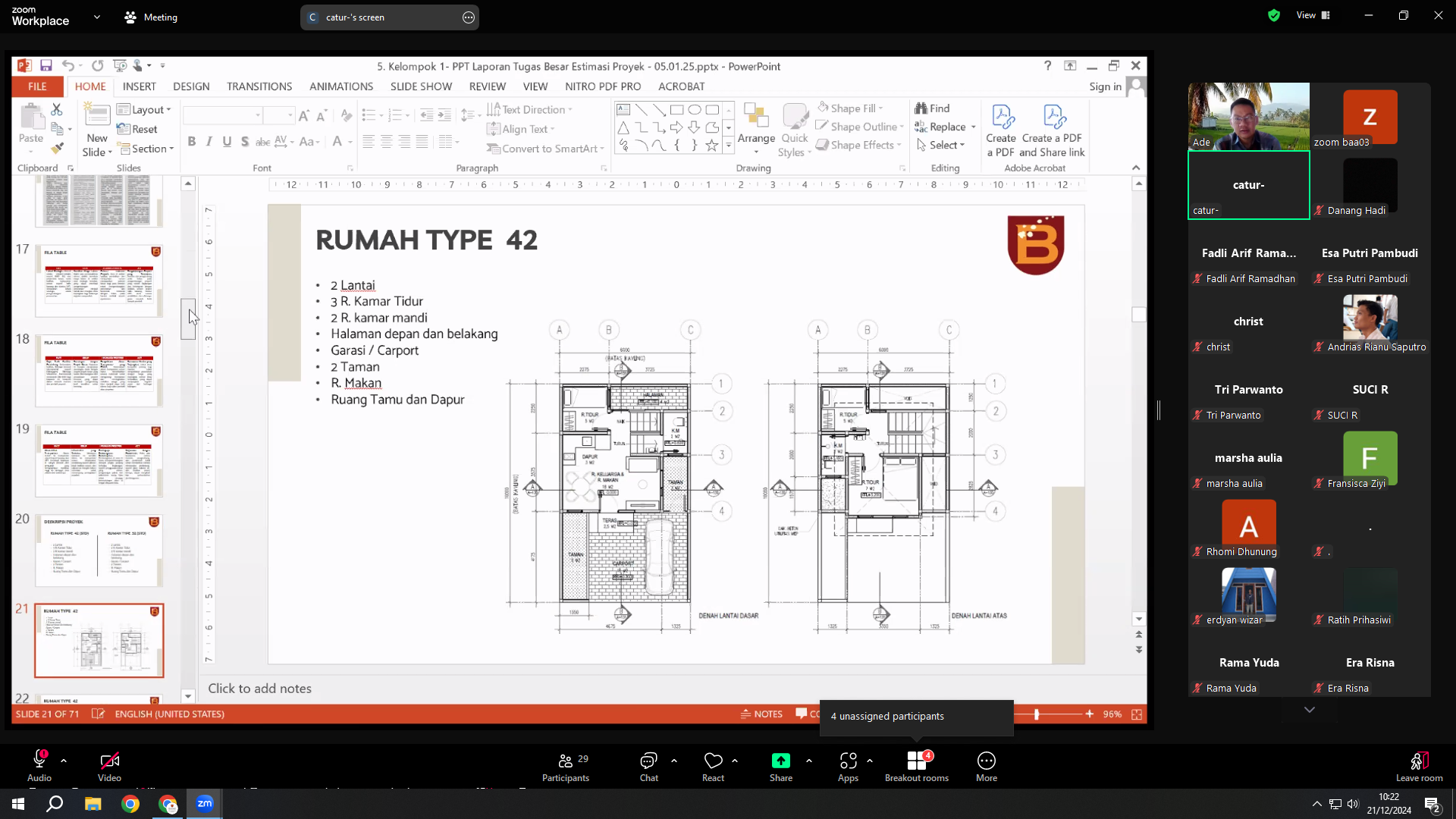
Task: Switch to the SLIDE SHOW tab
Action: [x=421, y=86]
